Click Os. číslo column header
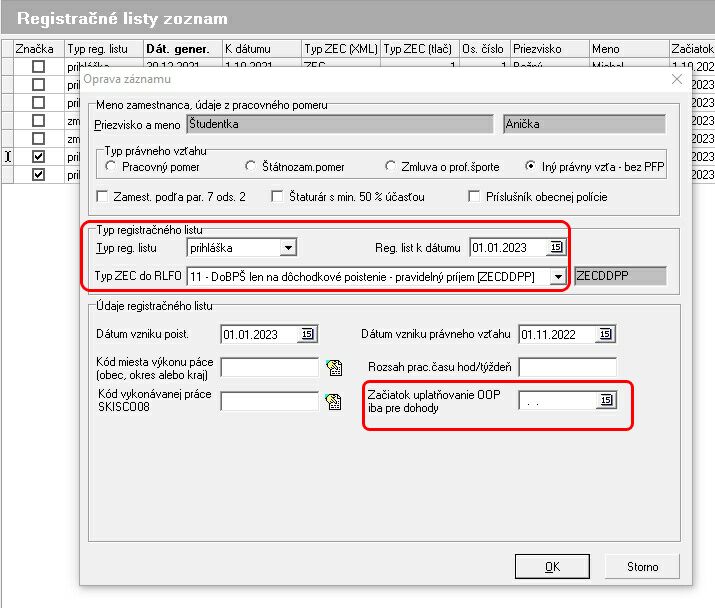Viewport: 715px width, 608px height. pos(484,49)
